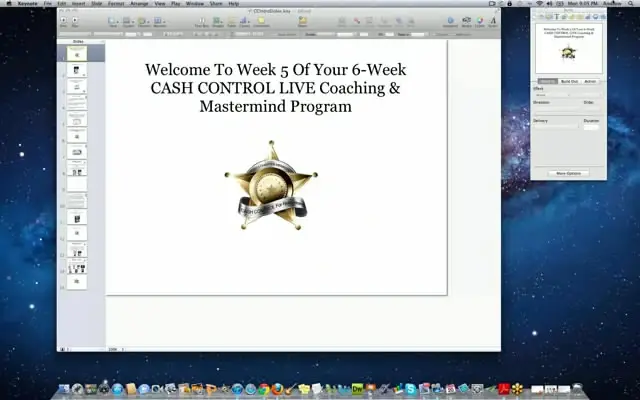The image size is (640, 400).
Task: Toggle the Inspector from the toolbar
Action: (x=450, y=22)
